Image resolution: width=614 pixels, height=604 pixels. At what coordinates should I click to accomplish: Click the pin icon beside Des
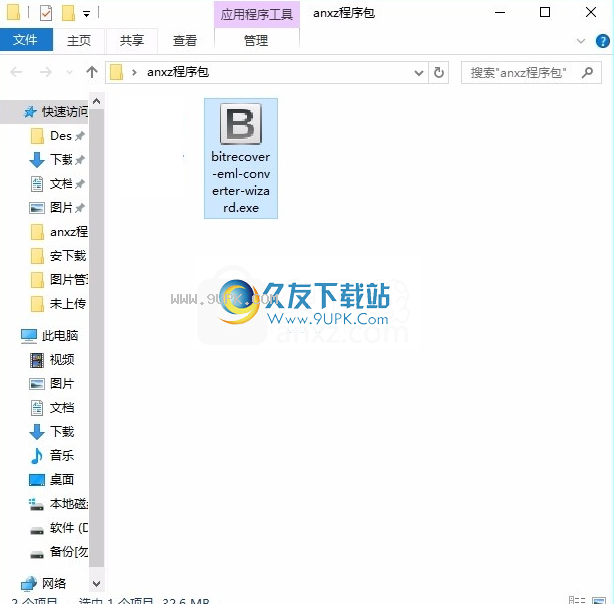point(80,136)
